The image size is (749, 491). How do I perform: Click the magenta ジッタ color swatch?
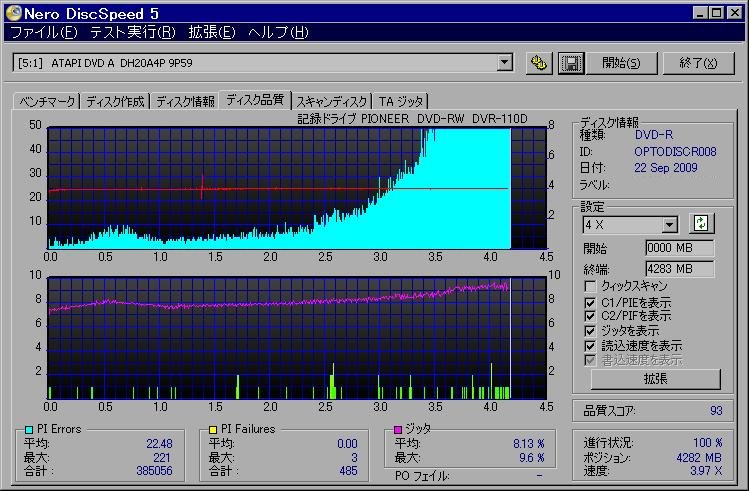(398, 429)
